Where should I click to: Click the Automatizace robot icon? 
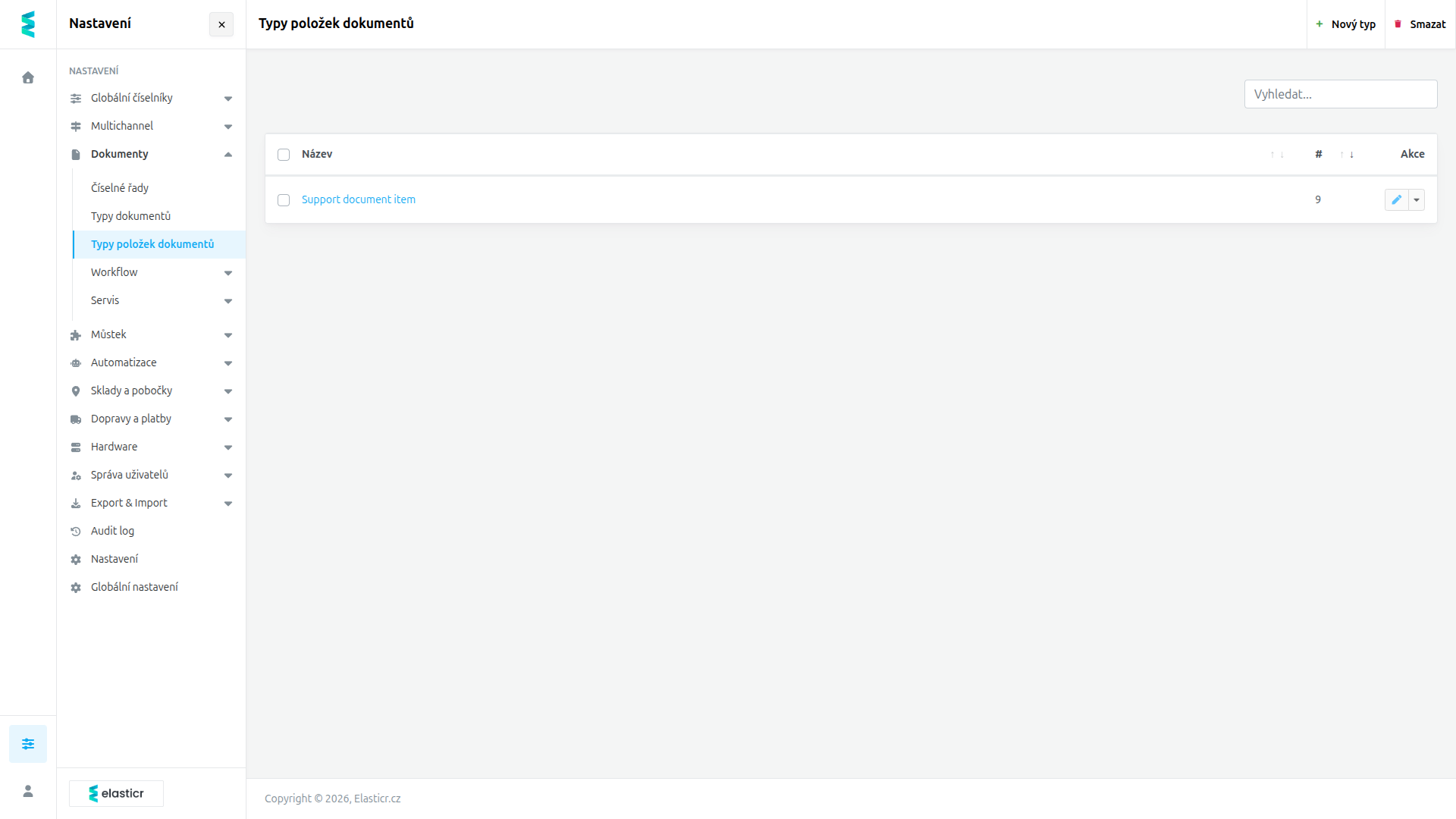76,363
